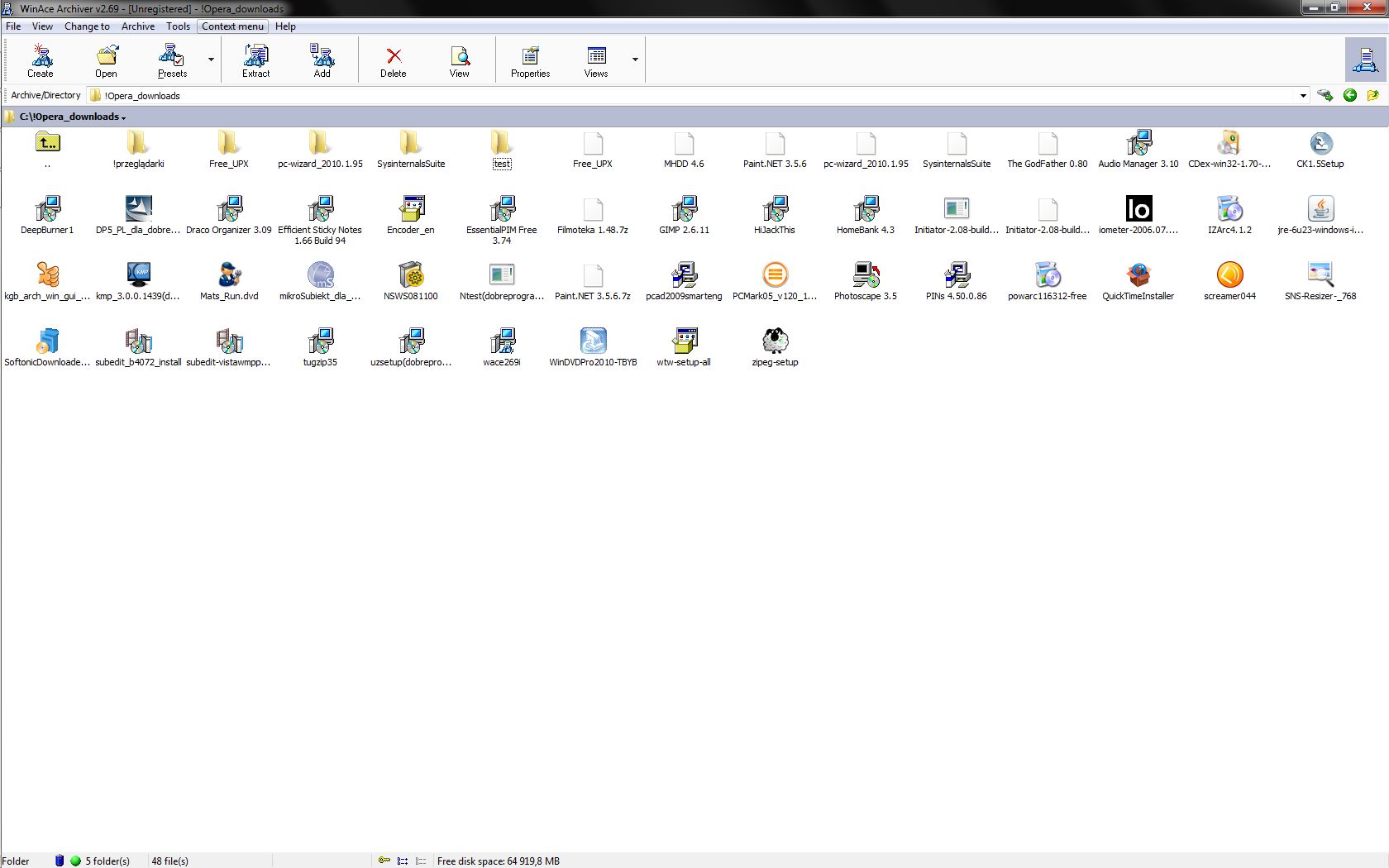The height and width of the screenshot is (868, 1389).
Task: Open the File menu
Action: (x=13, y=26)
